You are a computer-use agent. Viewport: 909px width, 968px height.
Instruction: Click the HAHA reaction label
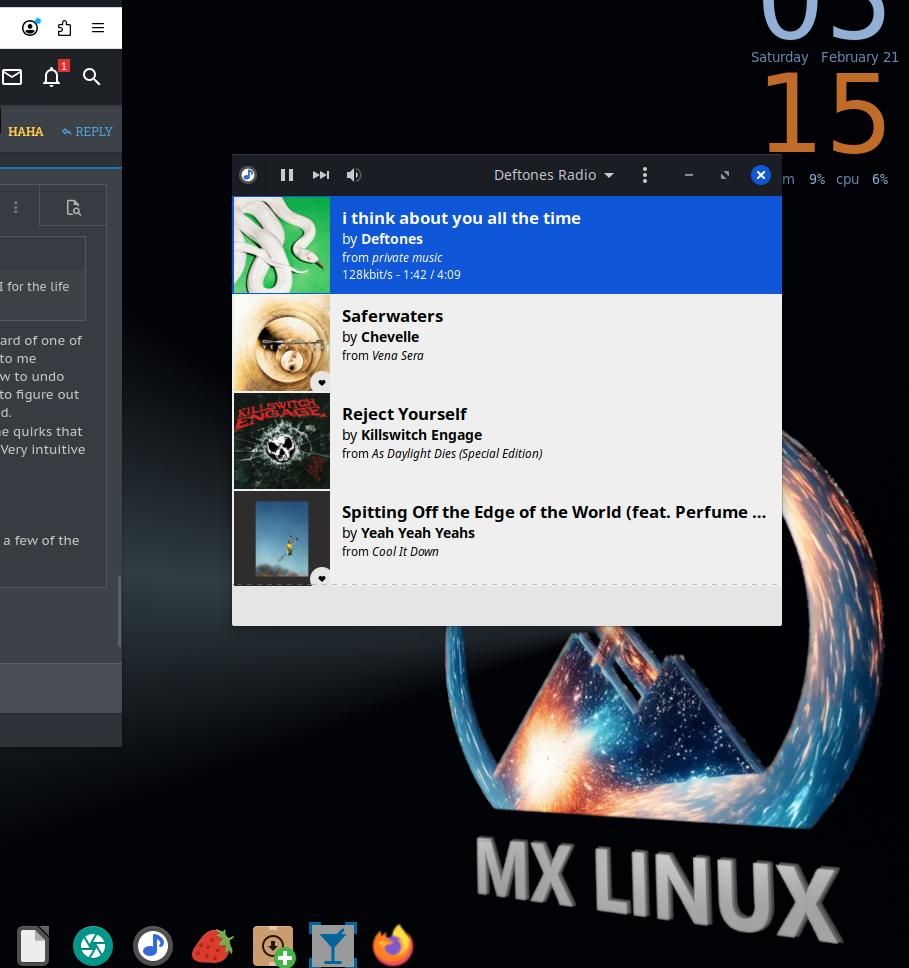click(x=26, y=131)
